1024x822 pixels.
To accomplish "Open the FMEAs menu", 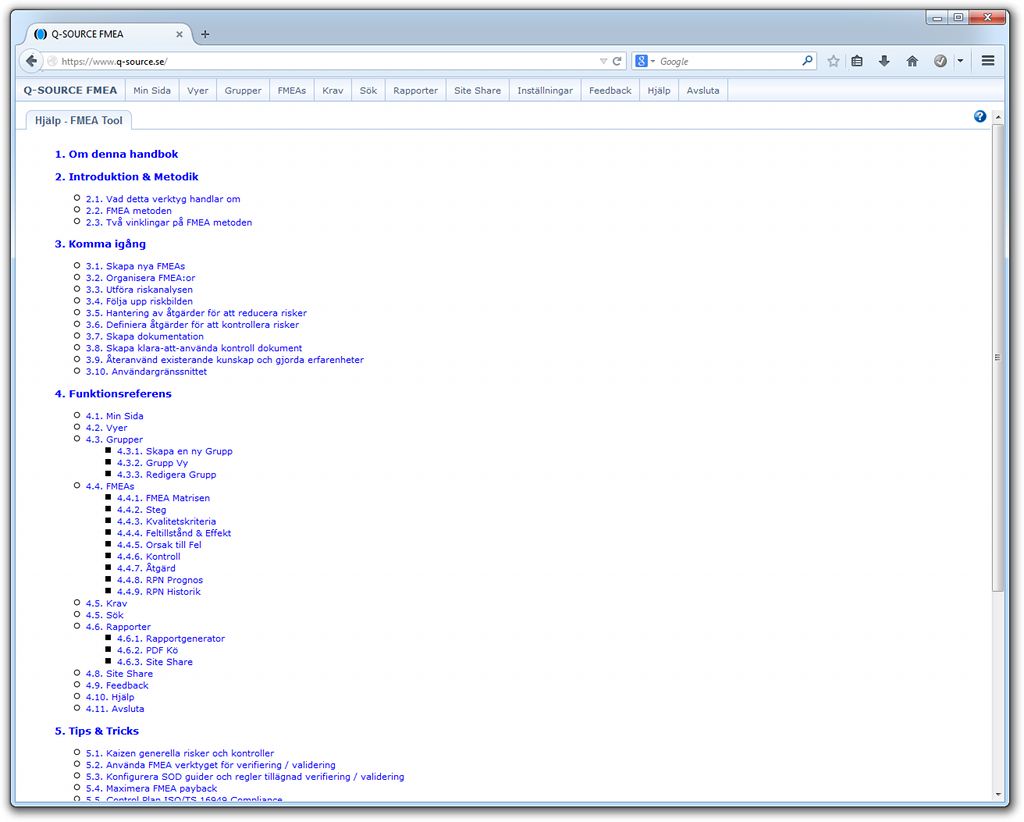I will pyautogui.click(x=291, y=90).
